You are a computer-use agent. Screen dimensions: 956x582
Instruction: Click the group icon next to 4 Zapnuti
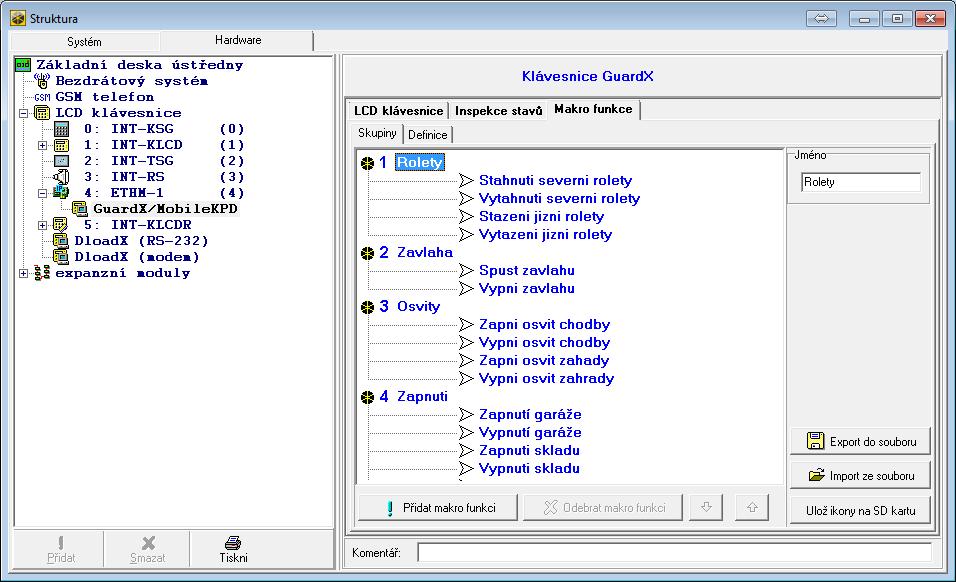(x=367, y=397)
